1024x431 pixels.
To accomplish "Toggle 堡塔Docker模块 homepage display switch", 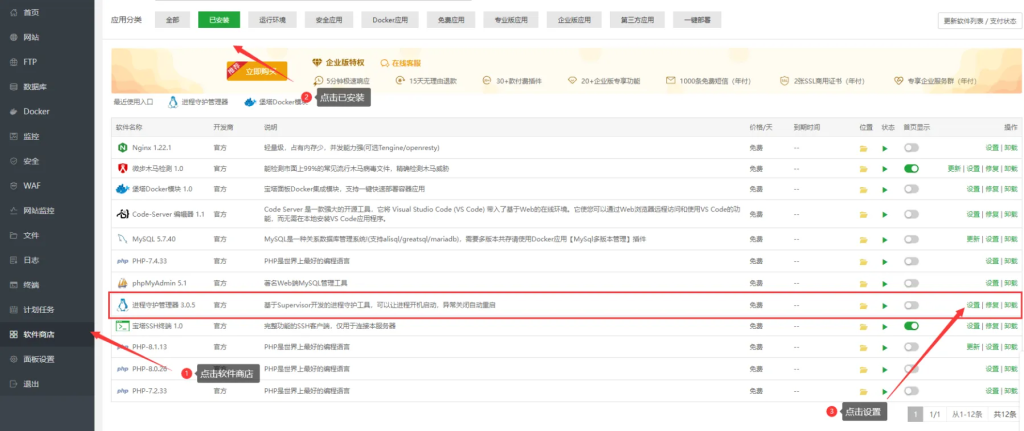I will [x=911, y=189].
